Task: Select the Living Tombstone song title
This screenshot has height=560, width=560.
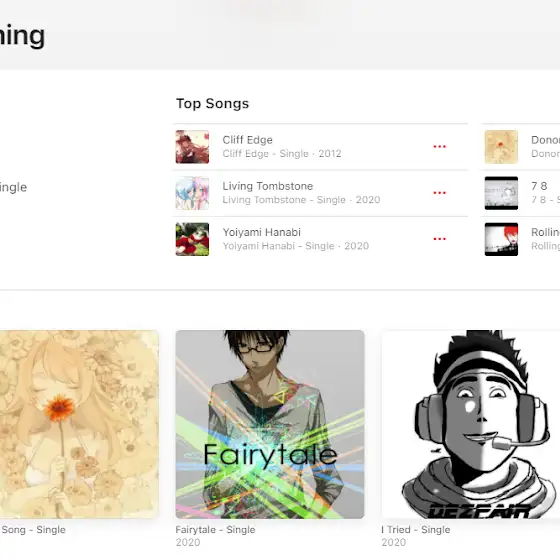Action: pos(268,186)
